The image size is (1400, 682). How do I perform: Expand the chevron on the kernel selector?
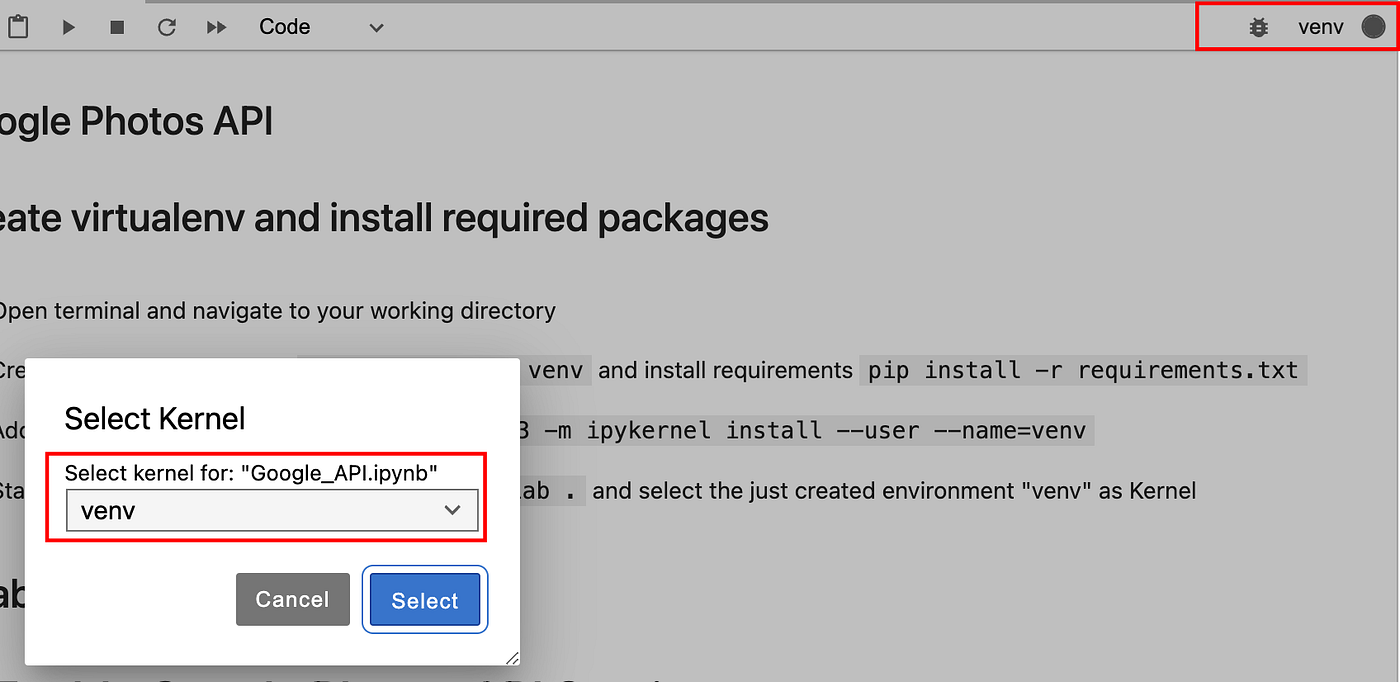pyautogui.click(x=452, y=510)
